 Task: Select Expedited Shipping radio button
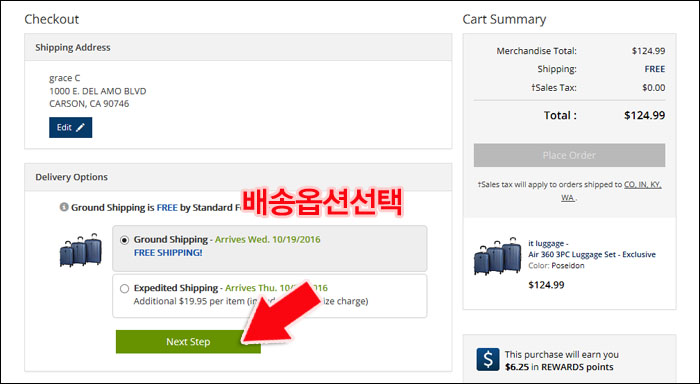[125, 289]
